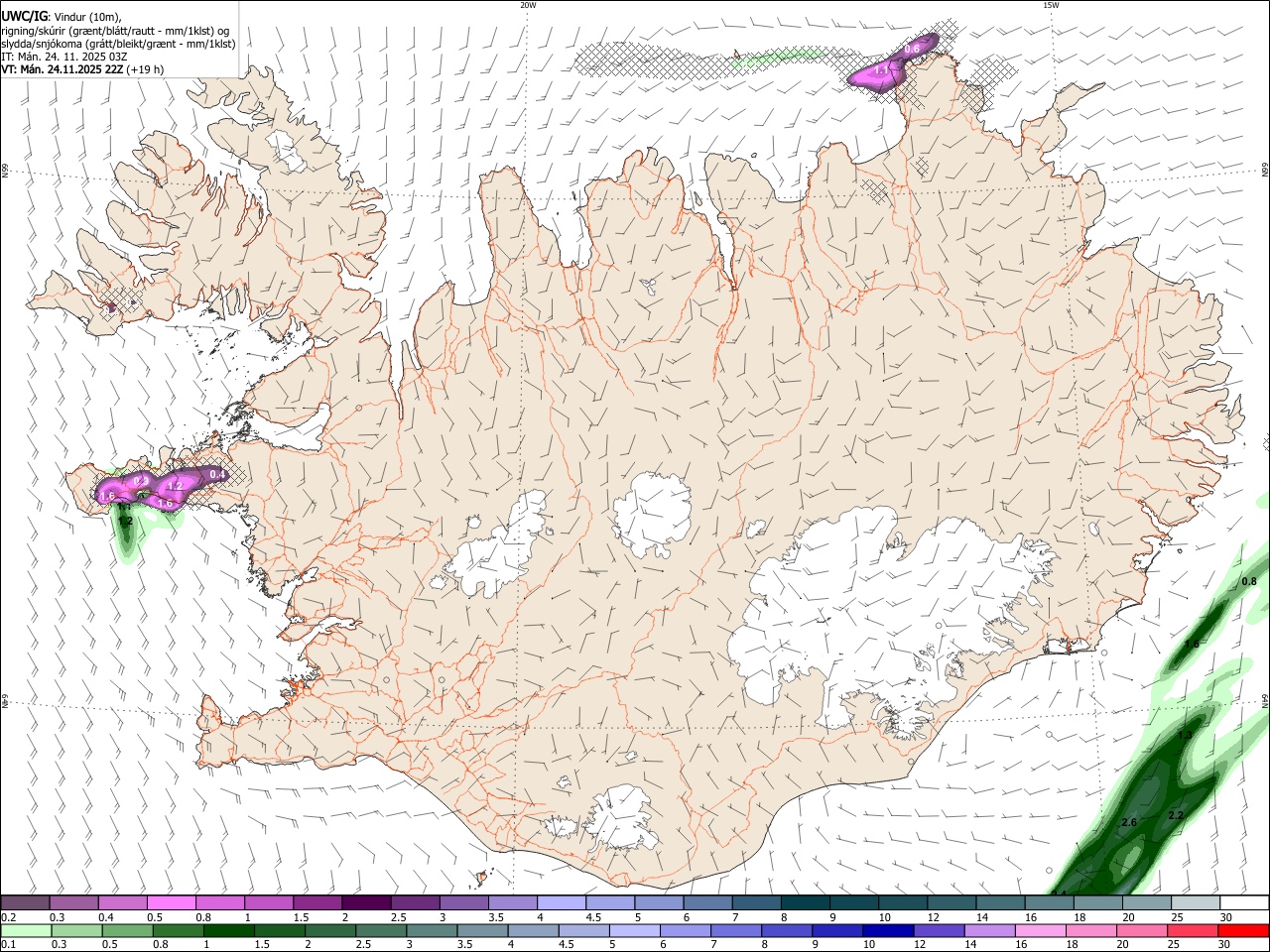Pick the bright pink snow swatch labeled 0.5
This screenshot has height=952, width=1270.
tap(172, 902)
